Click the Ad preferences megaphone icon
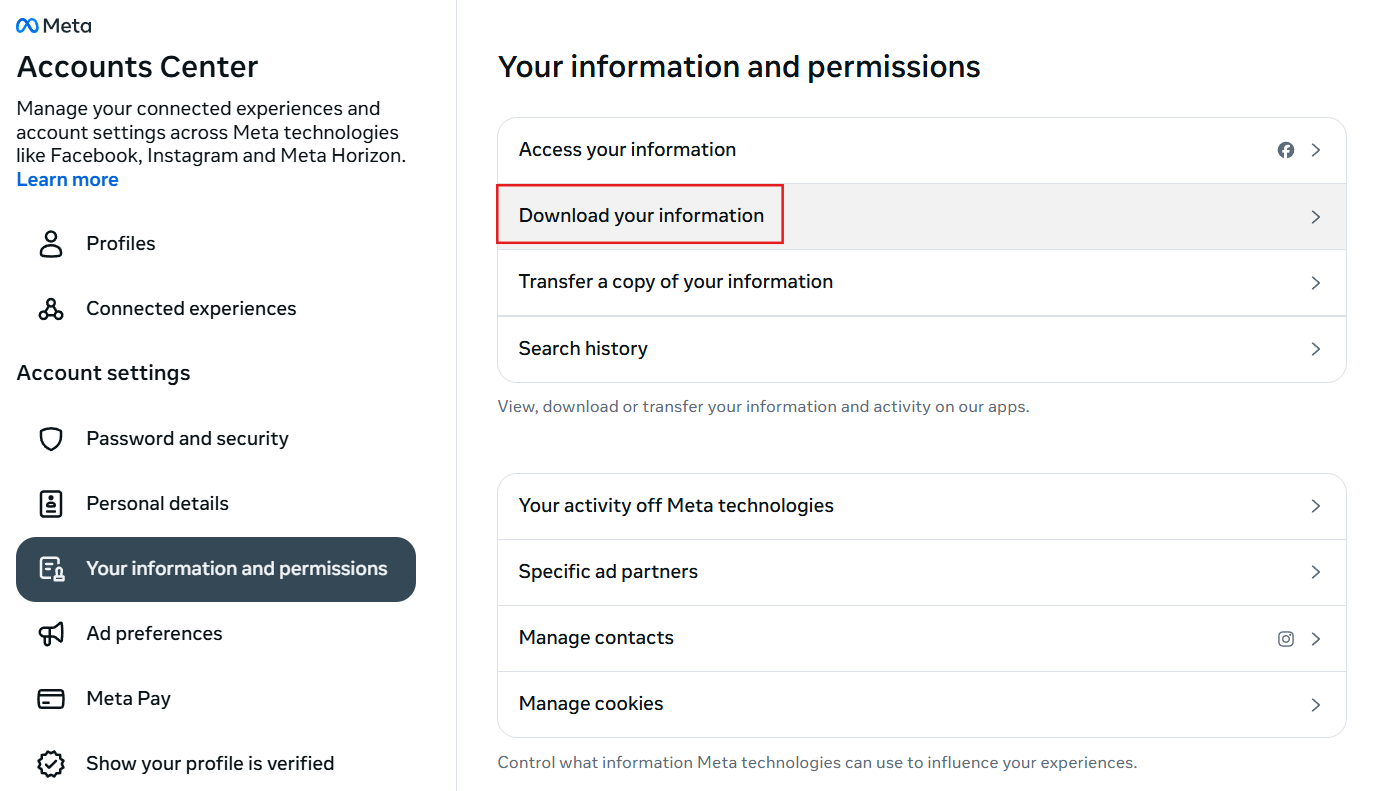The image size is (1378, 791). [51, 634]
